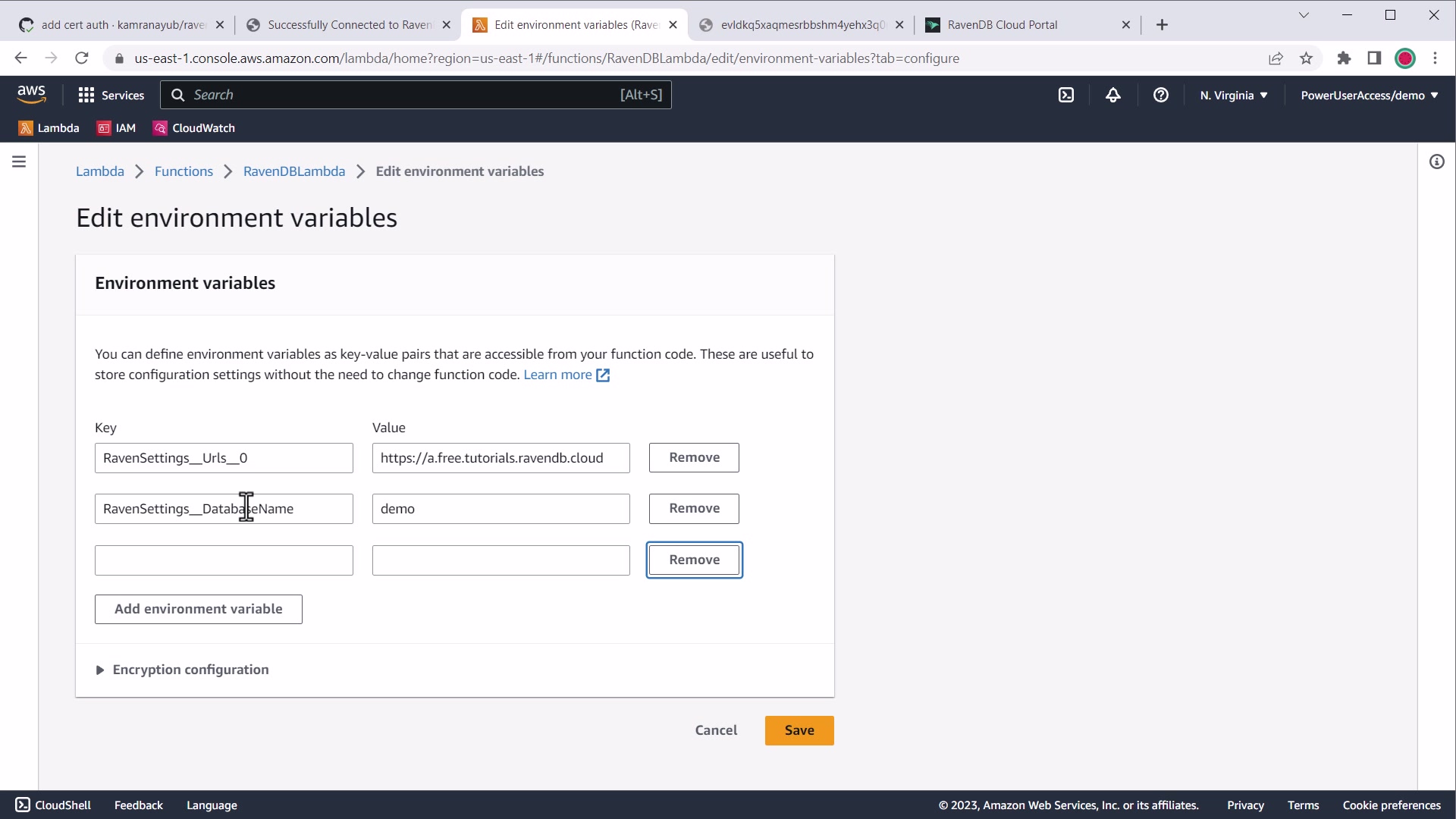1456x819 pixels.
Task: Open the PowerUserAccess/demo account dropdown
Action: tap(1370, 95)
